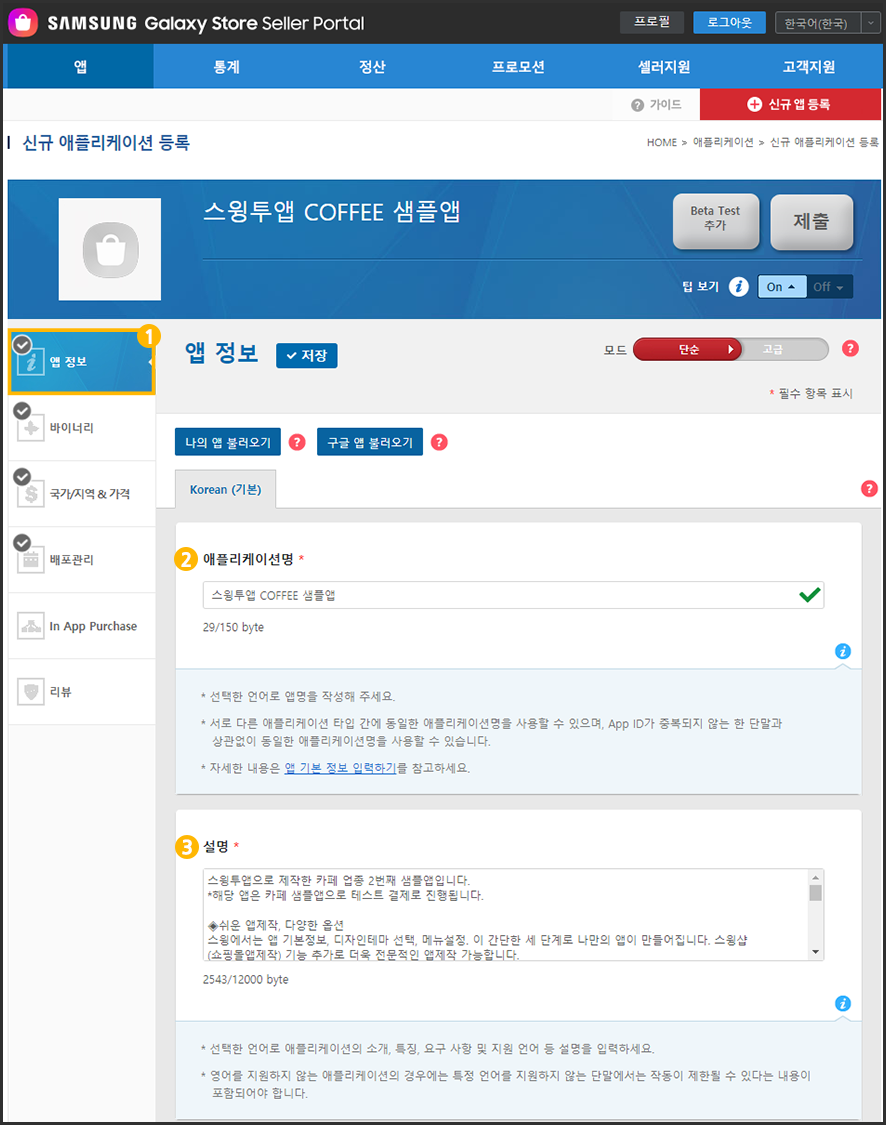Click the 애플리케이션명 text input field
Image resolution: width=886 pixels, height=1125 pixels.
click(x=500, y=595)
